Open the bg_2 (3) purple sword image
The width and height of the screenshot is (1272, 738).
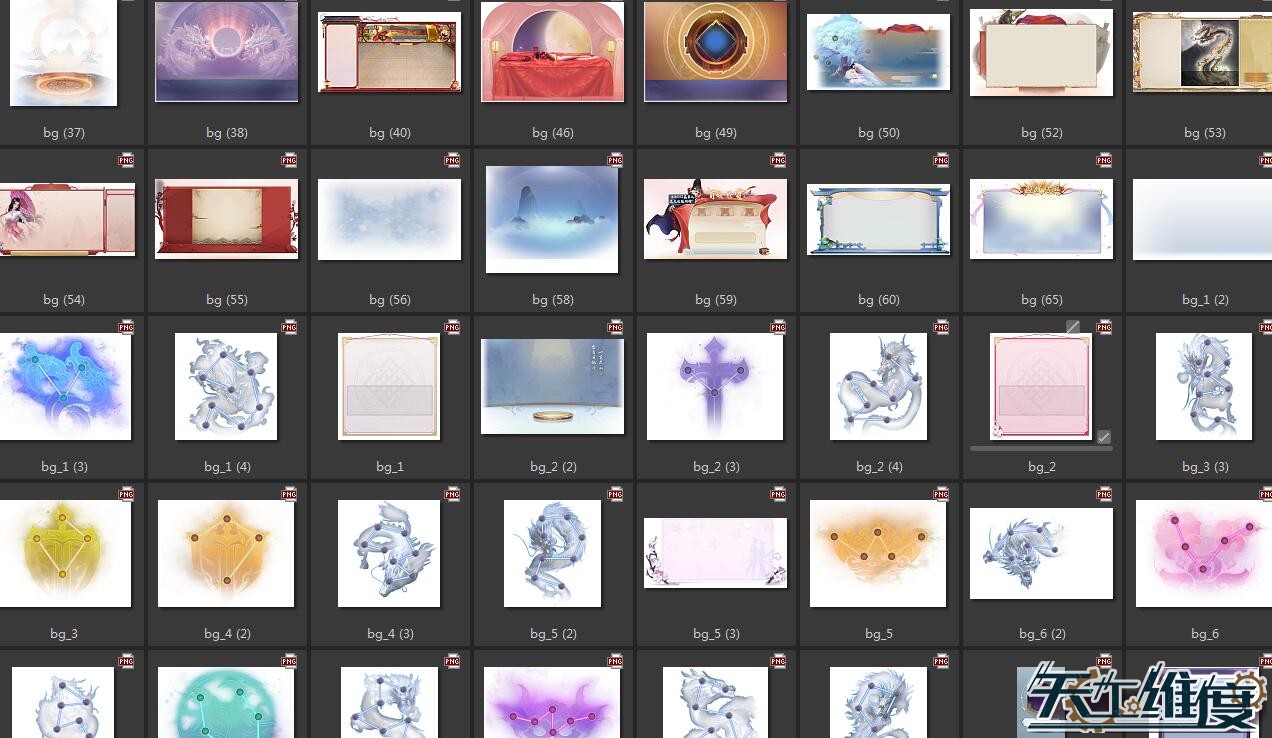(715, 386)
